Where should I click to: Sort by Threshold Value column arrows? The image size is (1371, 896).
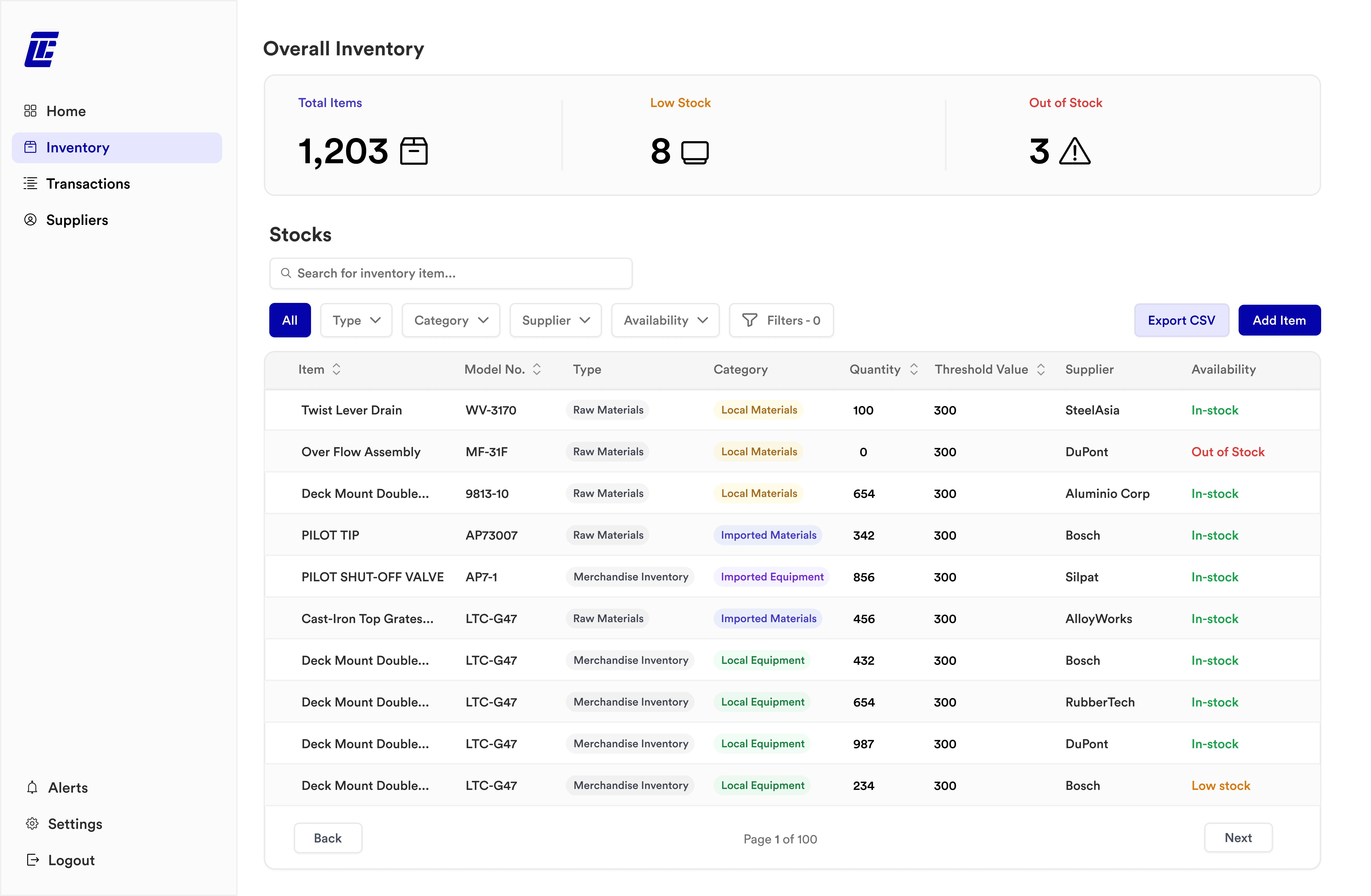coord(1041,369)
